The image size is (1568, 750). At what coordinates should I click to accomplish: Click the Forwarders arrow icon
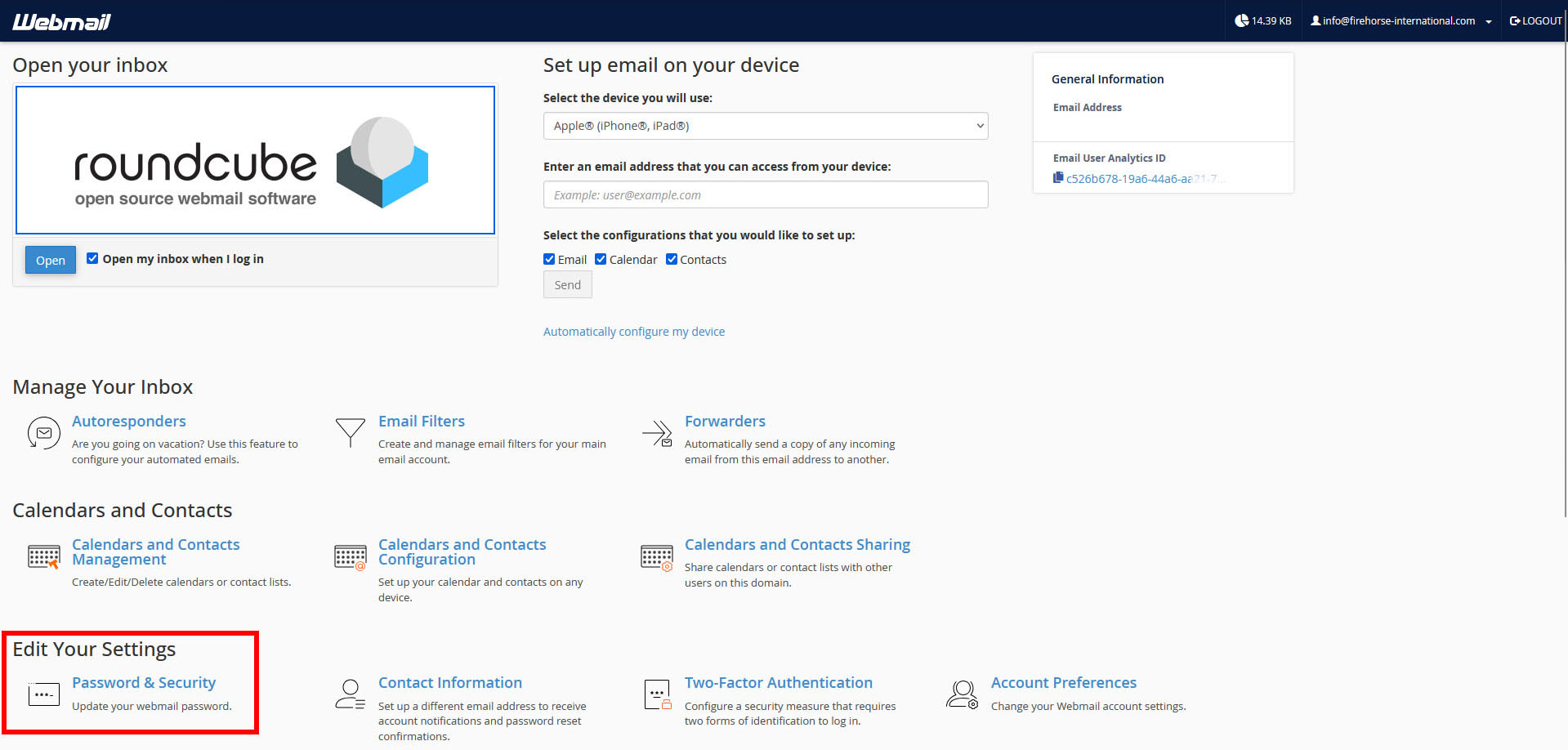(x=657, y=433)
